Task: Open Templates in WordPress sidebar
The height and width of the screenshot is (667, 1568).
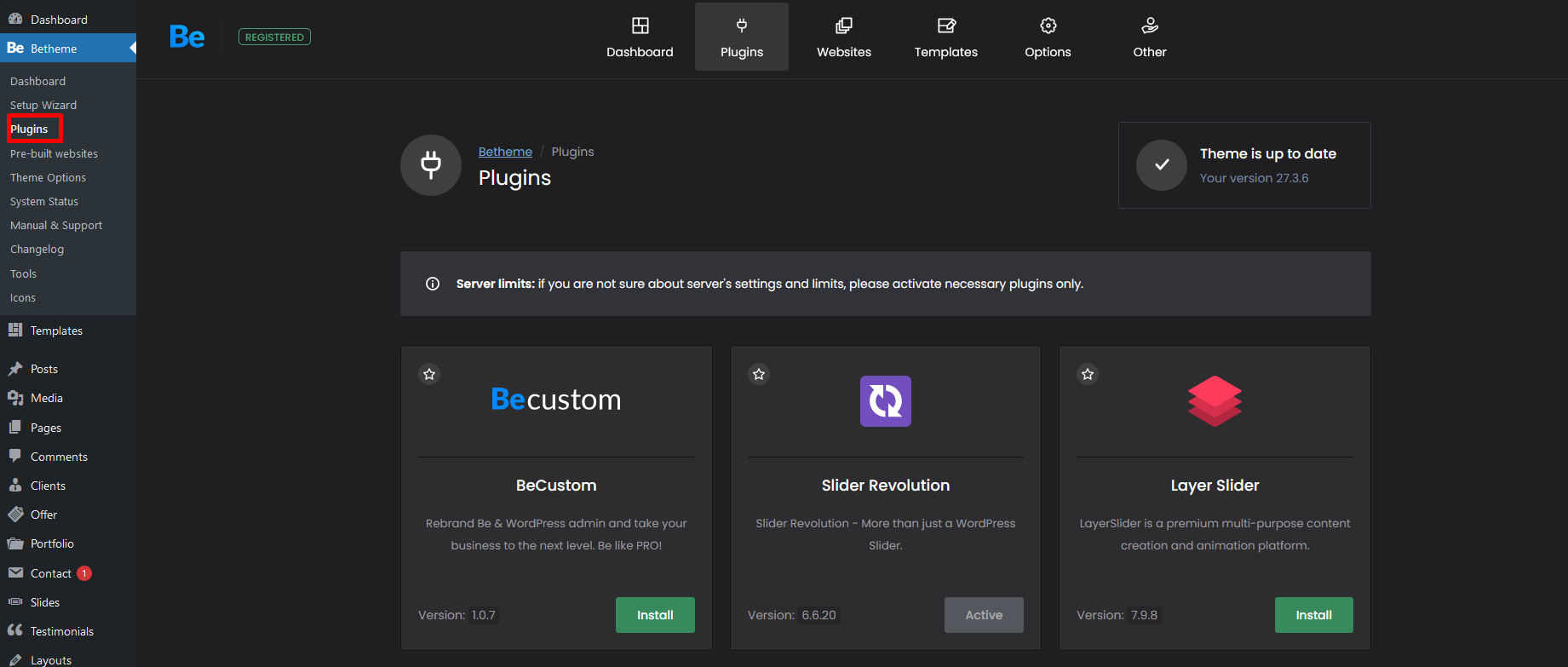Action: point(68,331)
